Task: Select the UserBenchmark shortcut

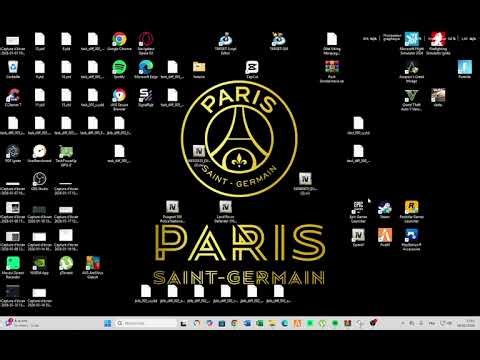Action: (40, 153)
